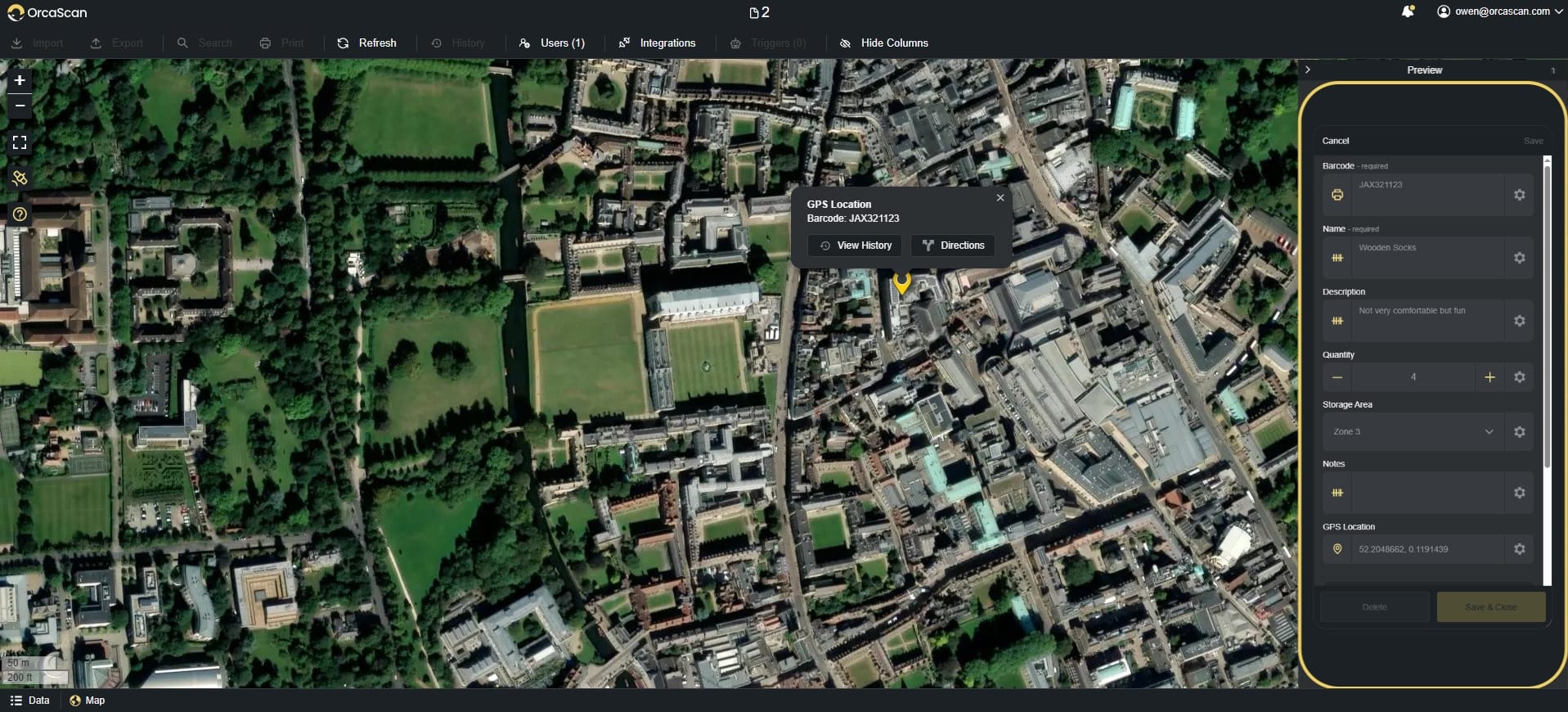
Task: Open settings gear for GPS Location
Action: pos(1519,549)
